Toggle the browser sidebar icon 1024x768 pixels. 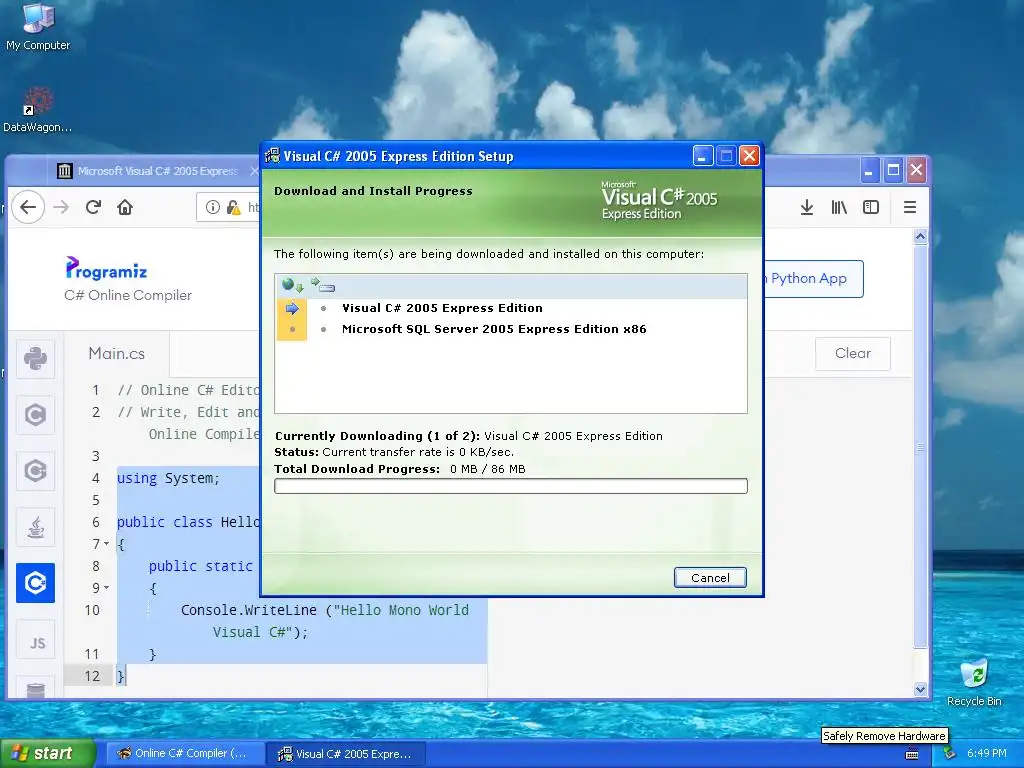[871, 207]
